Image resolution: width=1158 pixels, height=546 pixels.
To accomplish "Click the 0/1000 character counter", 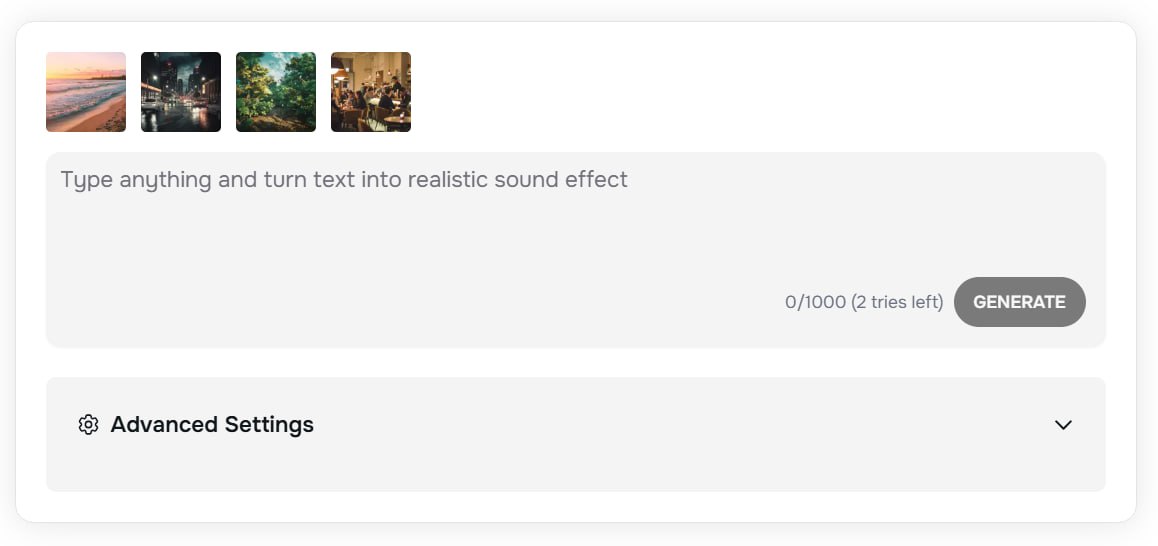I will coord(815,302).
